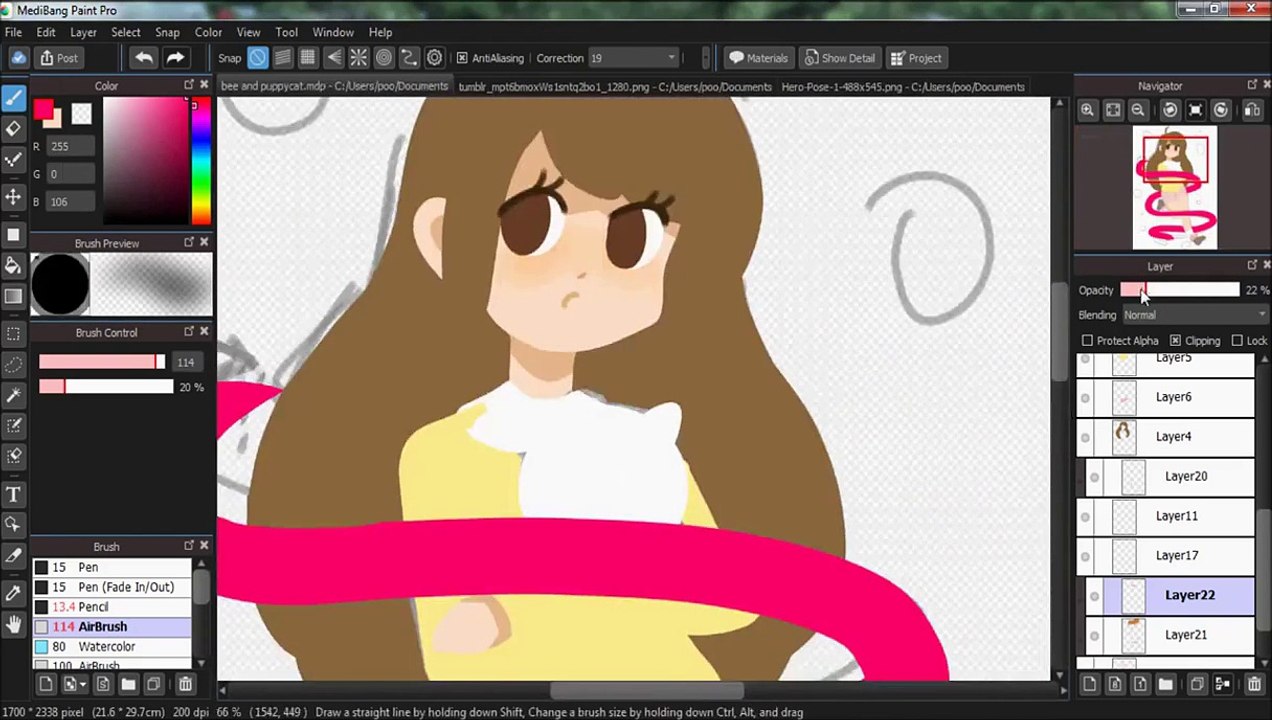Select the Watercolor brush
The width and height of the screenshot is (1272, 720).
[112, 647]
